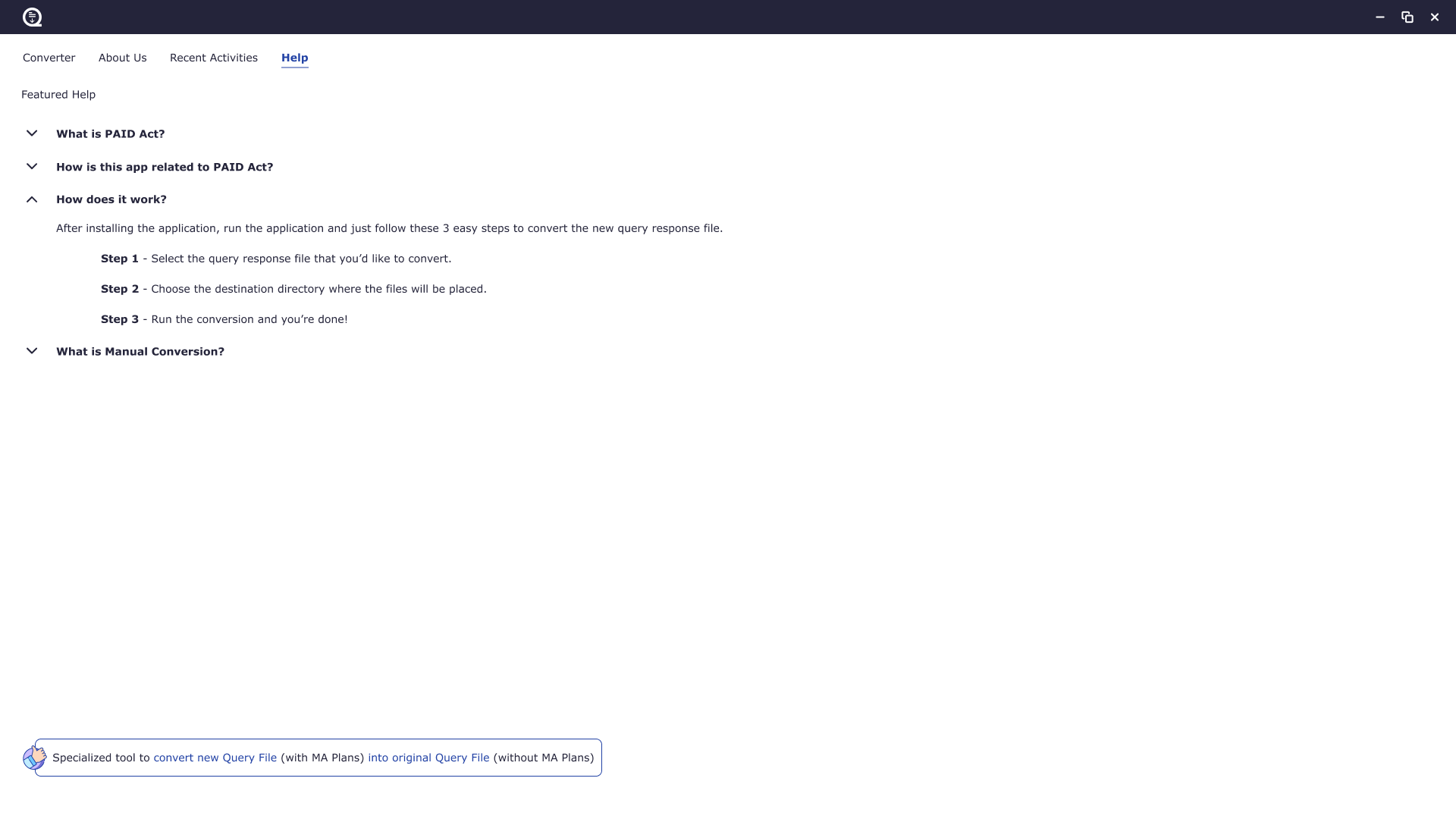This screenshot has width=1456, height=819.
Task: Click the Featured Help label
Action: point(58,94)
